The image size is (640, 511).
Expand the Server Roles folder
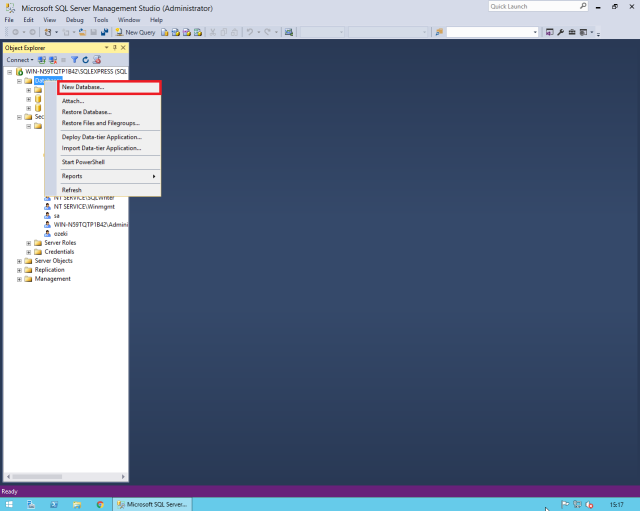[29, 243]
